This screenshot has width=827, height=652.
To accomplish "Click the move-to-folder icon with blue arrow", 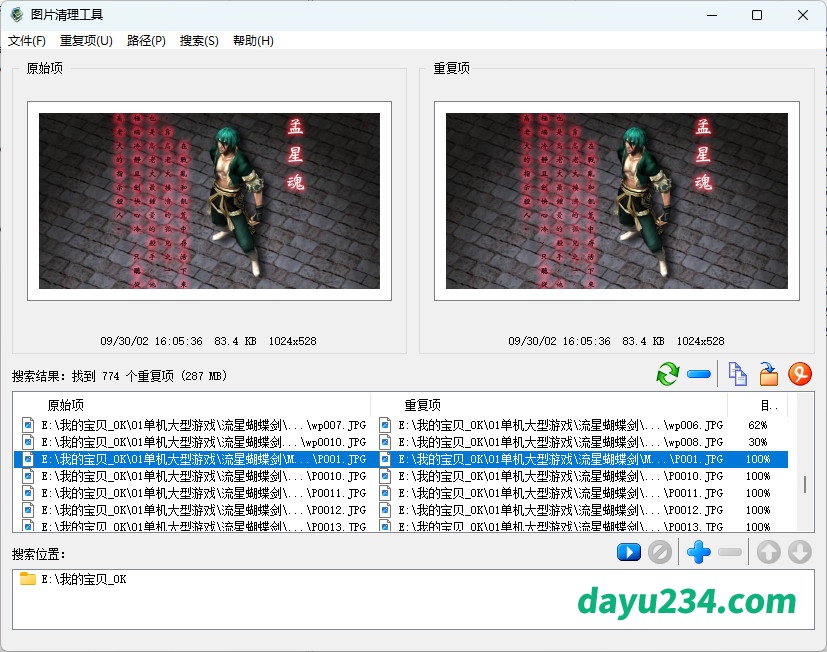I will coord(768,375).
